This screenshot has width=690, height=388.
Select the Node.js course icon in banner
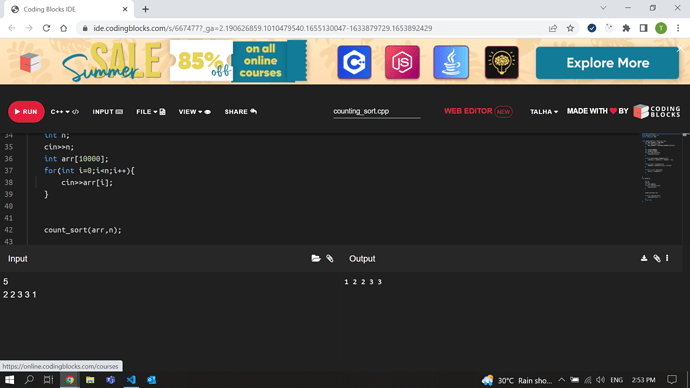402,62
